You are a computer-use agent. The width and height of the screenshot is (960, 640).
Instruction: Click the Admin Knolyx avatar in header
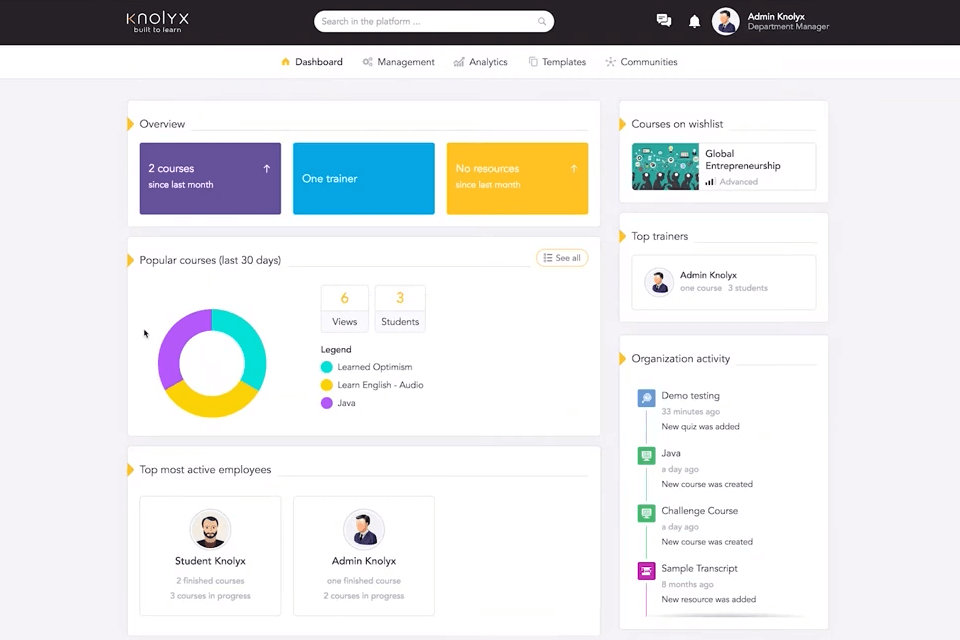[726, 21]
